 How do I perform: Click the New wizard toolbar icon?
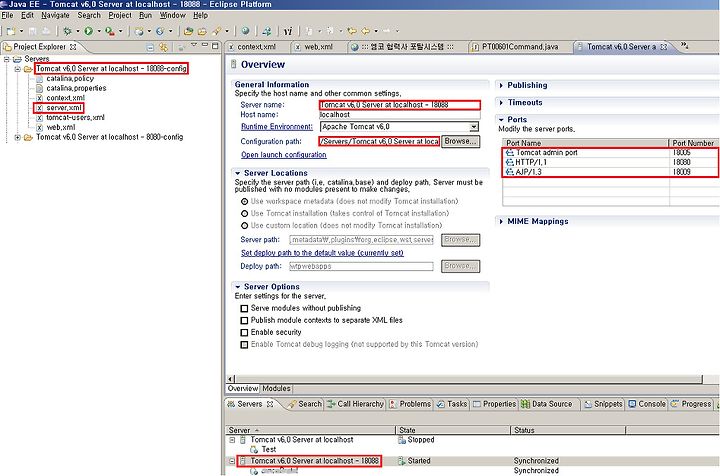tap(11, 31)
